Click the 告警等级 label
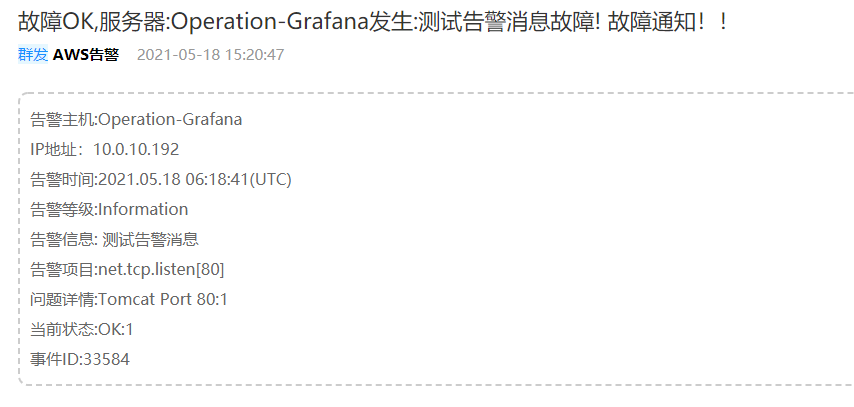854x407 pixels. click(62, 210)
